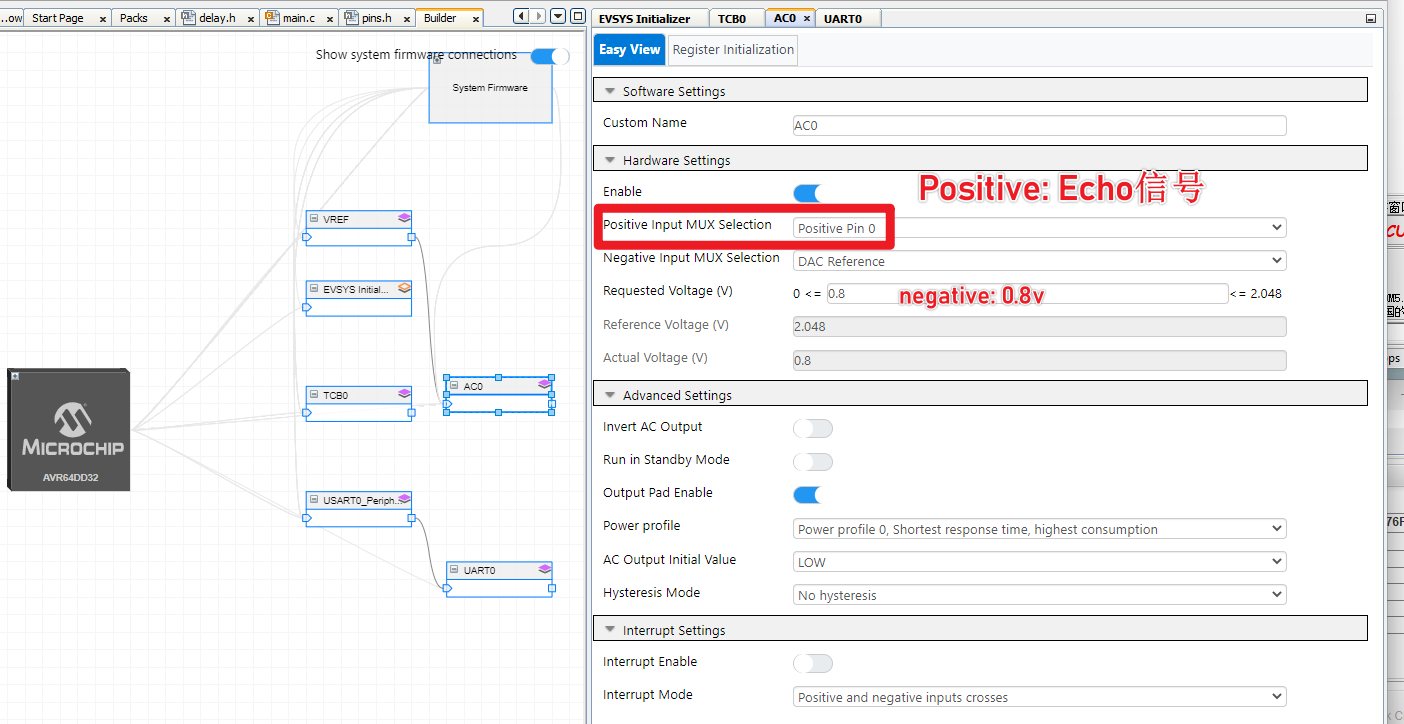Viewport: 1404px width, 724px height.
Task: Click the VREF node input port arrow
Action: [308, 237]
